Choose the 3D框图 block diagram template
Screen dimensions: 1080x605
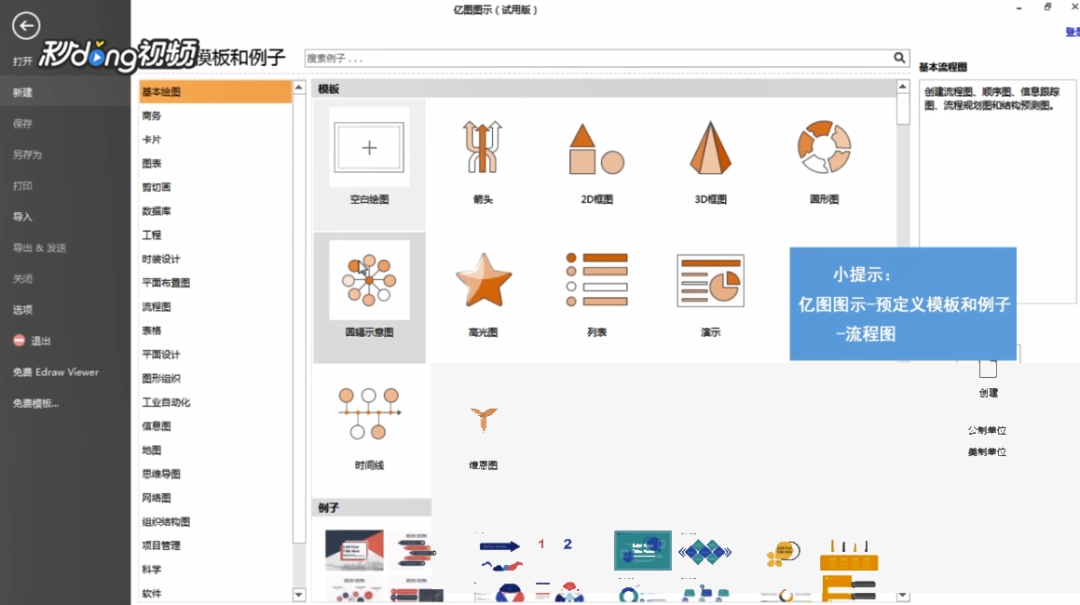[x=710, y=161]
